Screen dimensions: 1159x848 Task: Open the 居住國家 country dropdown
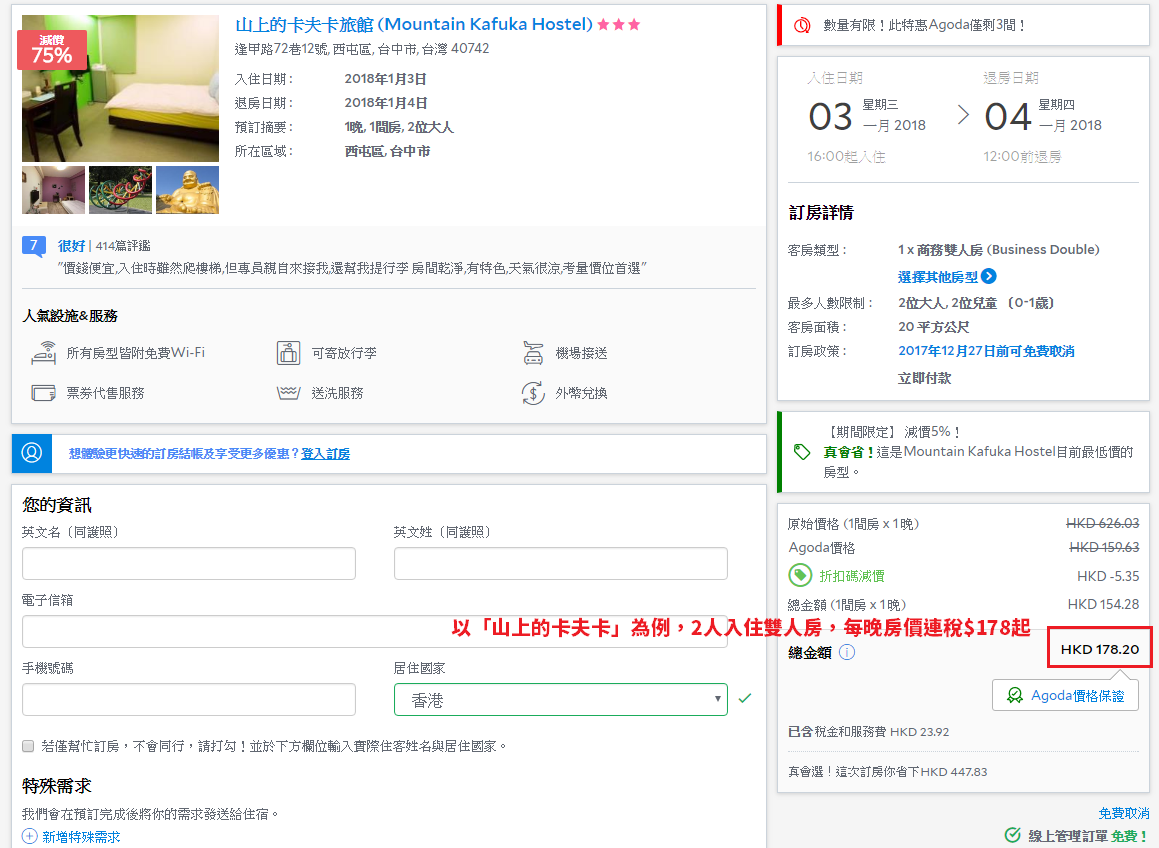561,699
